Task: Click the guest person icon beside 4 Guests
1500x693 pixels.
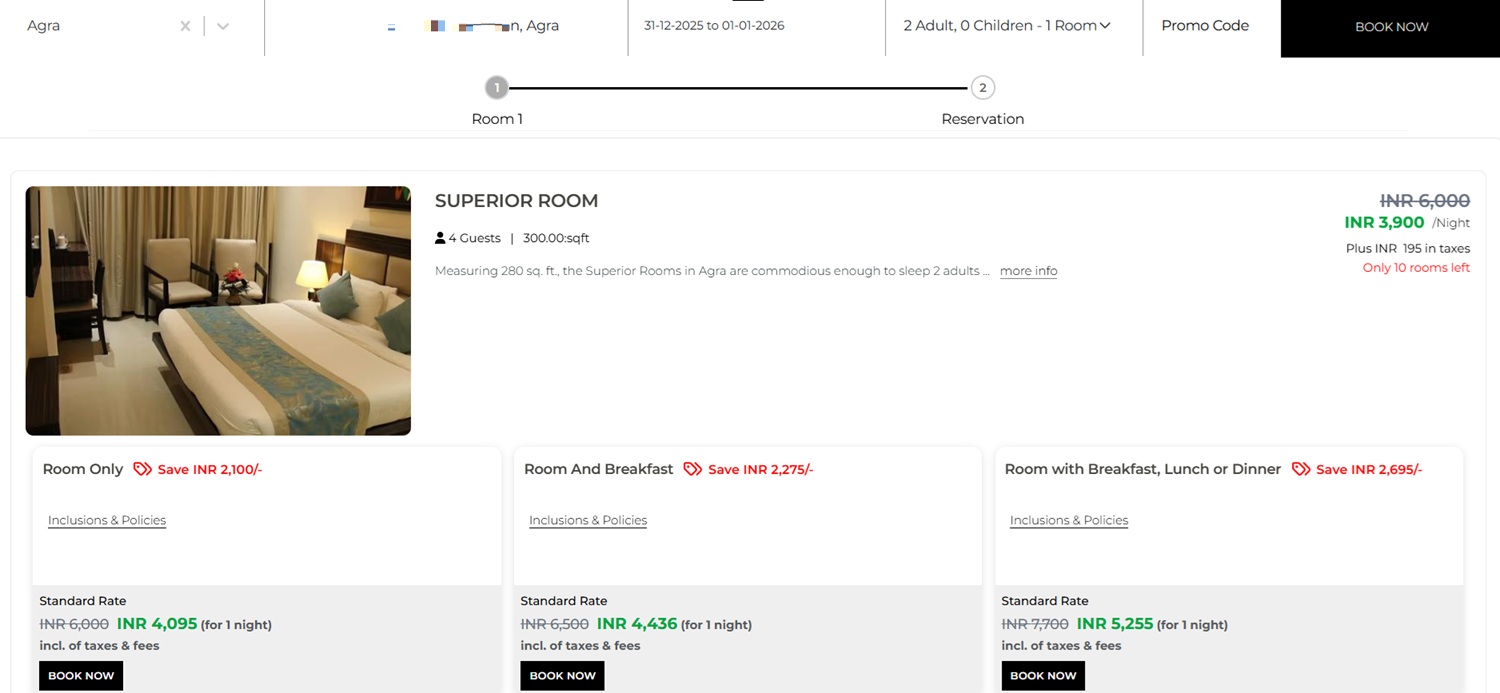Action: (439, 237)
